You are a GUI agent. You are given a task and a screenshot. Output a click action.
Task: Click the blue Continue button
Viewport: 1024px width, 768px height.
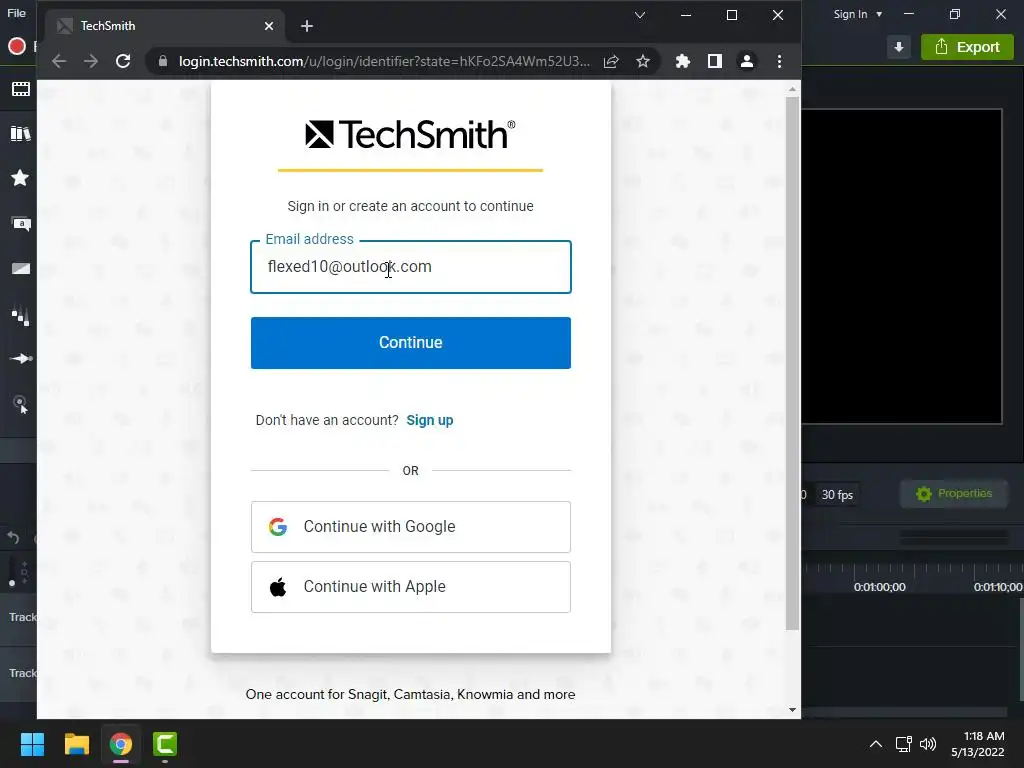[411, 343]
